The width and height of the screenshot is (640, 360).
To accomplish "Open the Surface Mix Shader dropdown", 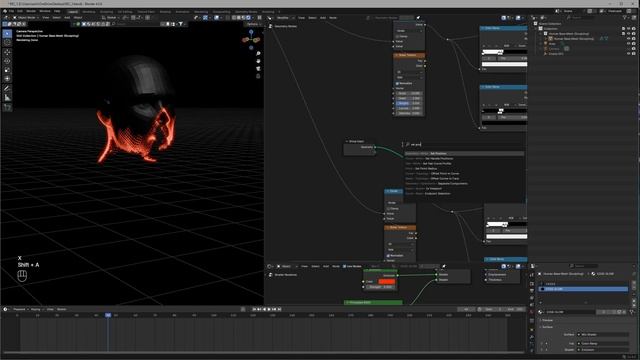I will [x=602, y=335].
